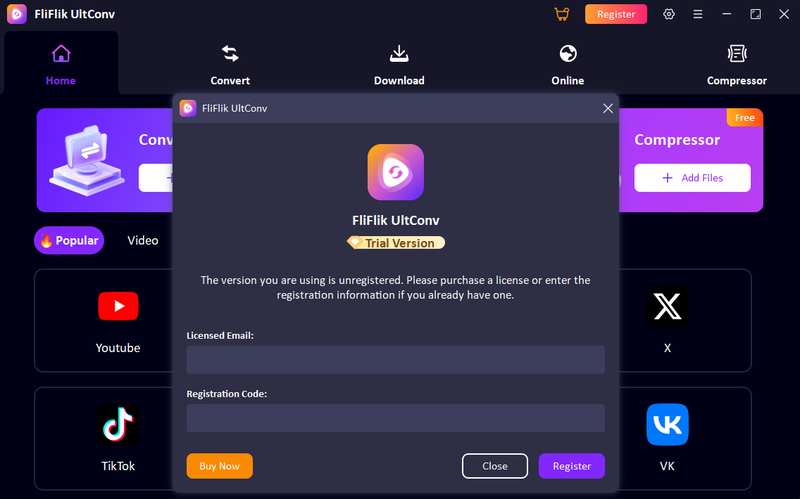The image size is (800, 499).
Task: Open the settings gear icon
Action: pos(669,14)
